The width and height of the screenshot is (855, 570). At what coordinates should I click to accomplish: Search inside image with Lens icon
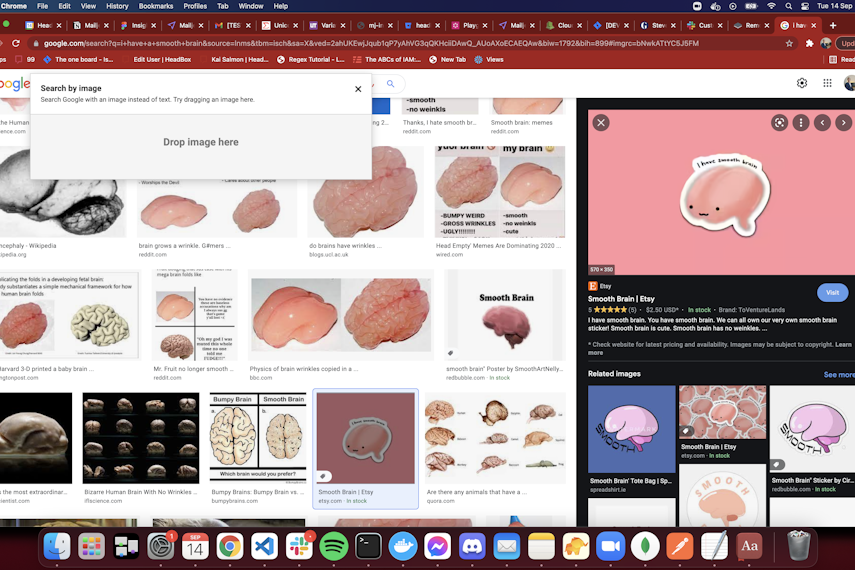779,123
